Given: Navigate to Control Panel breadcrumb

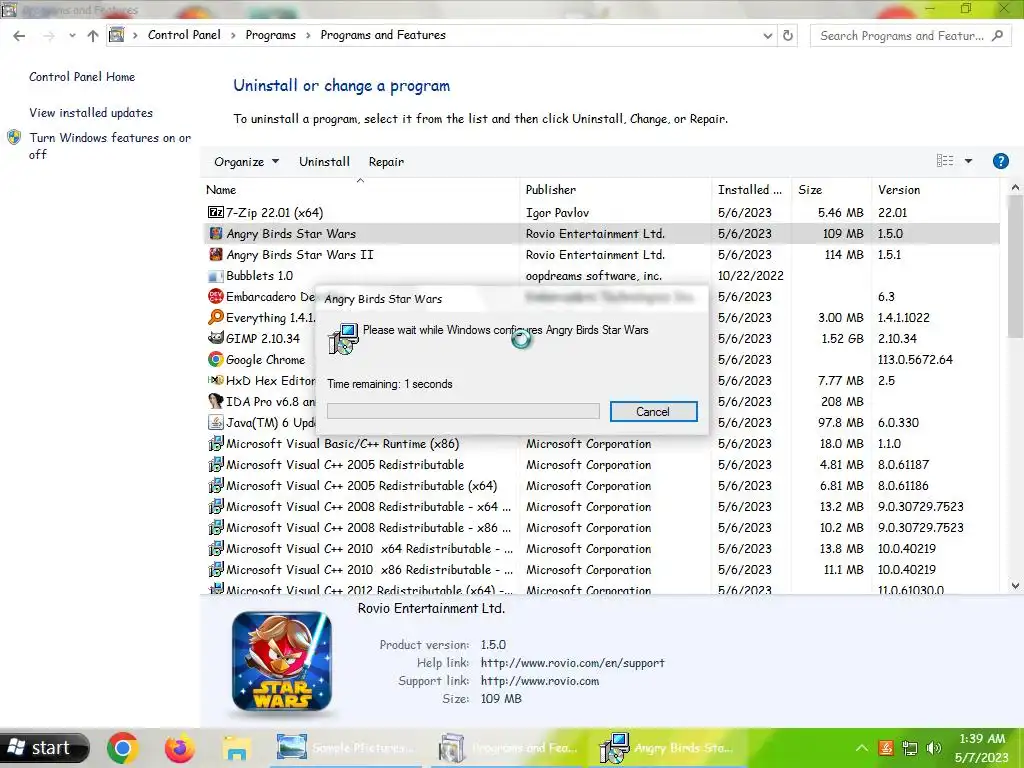Looking at the screenshot, I should (x=184, y=35).
